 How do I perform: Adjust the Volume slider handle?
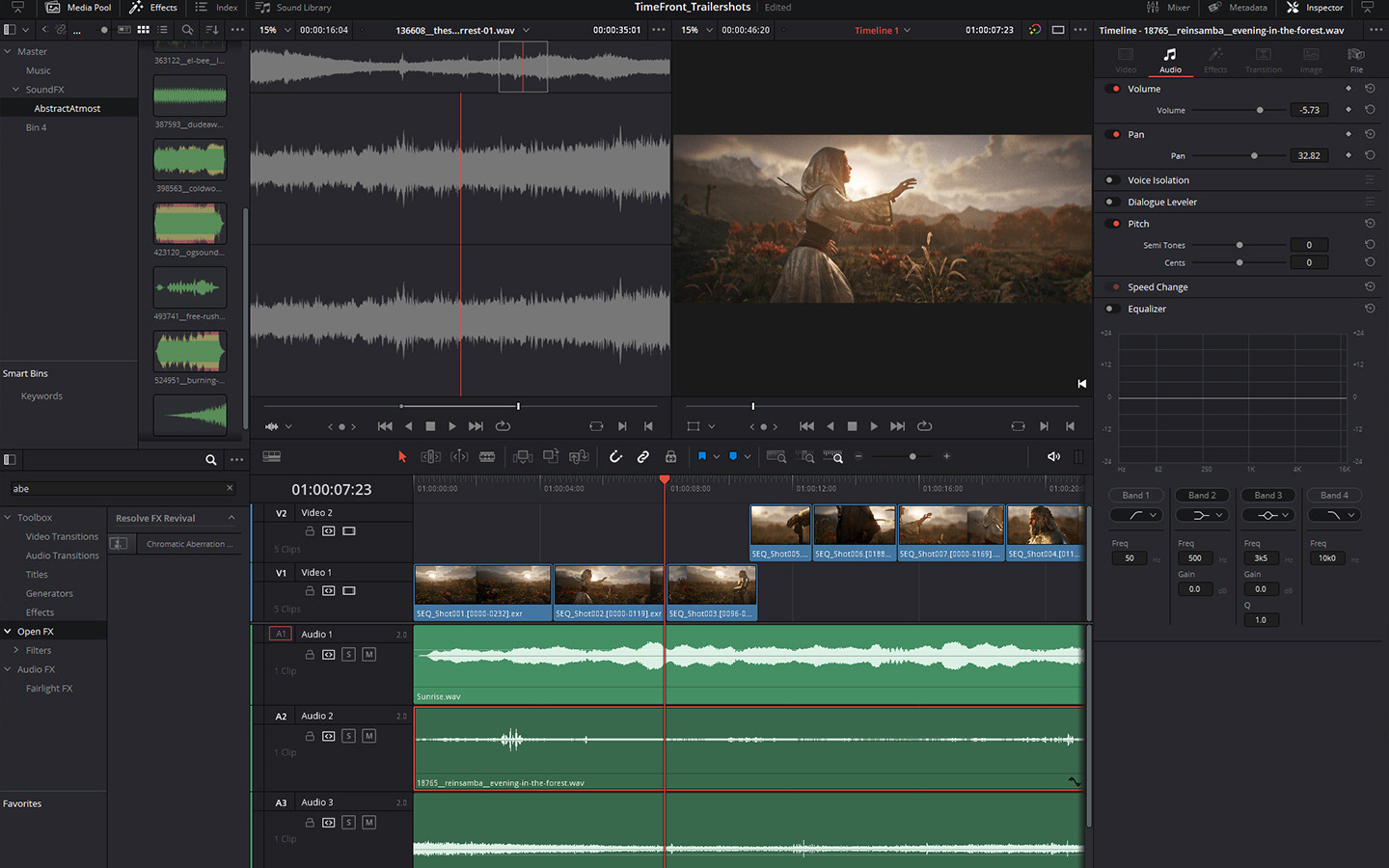click(1260, 110)
